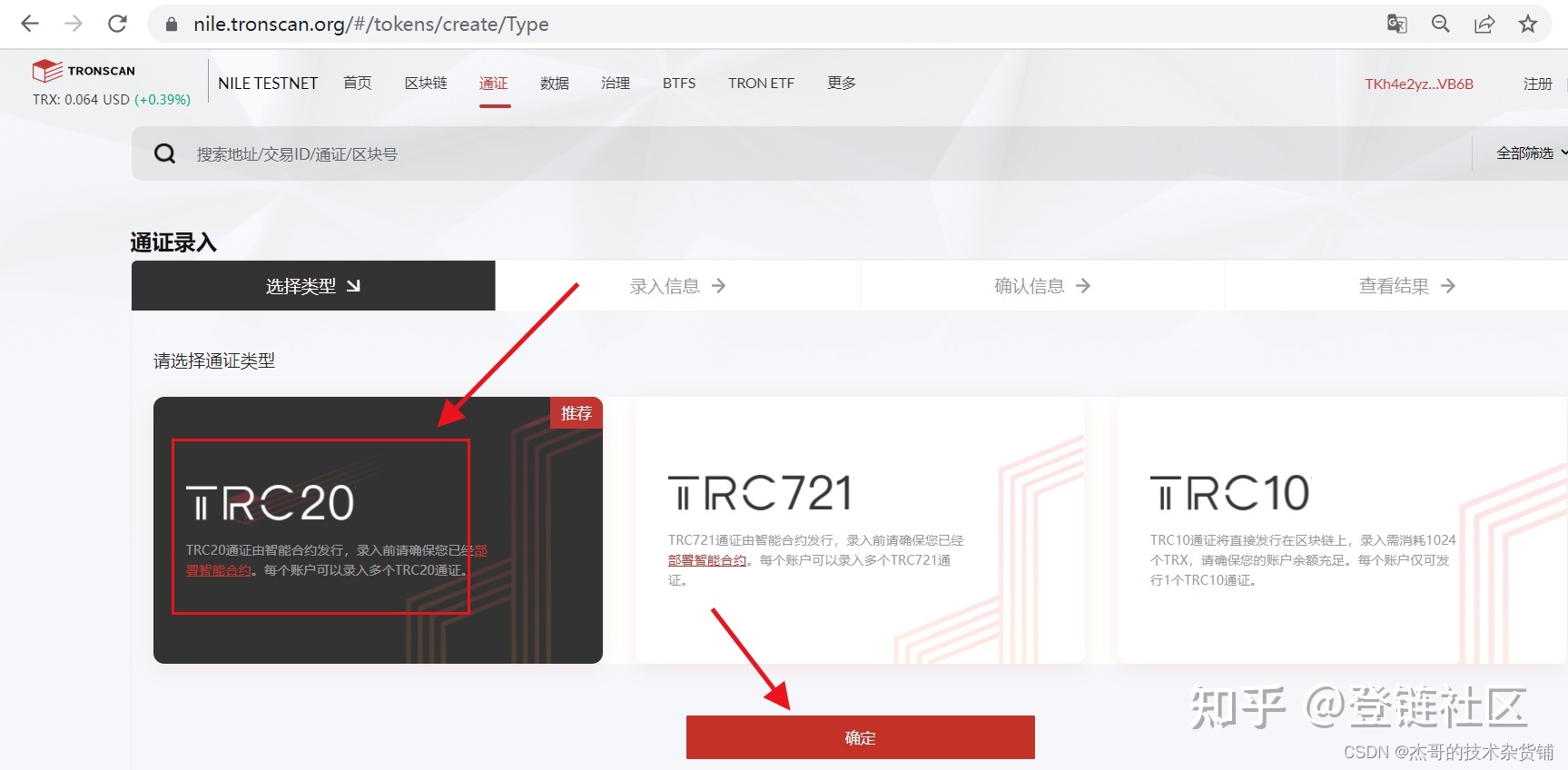1568x770 pixels.
Task: Click 部署智能合约 link in TRC20 card
Action: 219,570
